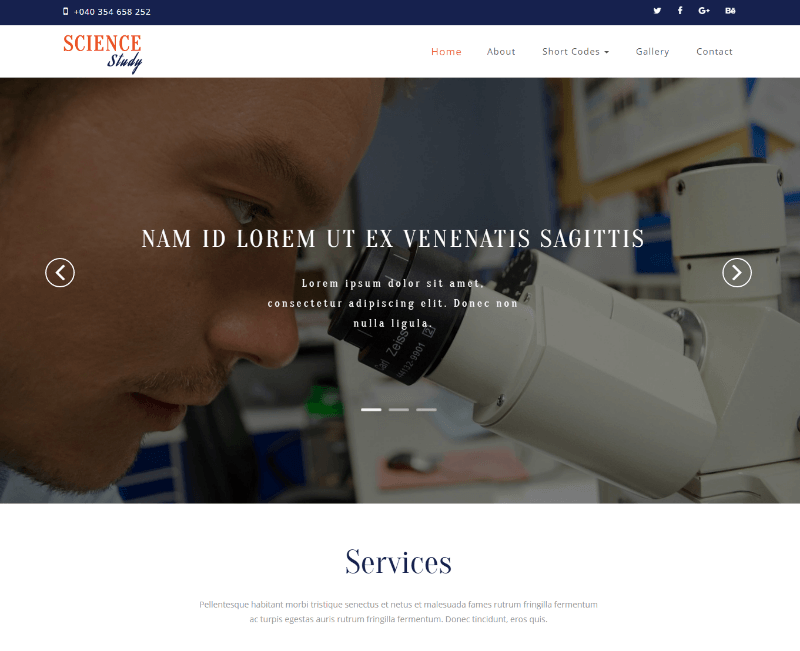Screen dimensions: 800x651
Task: Click the slider headline Nam Id Lorem
Action: [393, 239]
